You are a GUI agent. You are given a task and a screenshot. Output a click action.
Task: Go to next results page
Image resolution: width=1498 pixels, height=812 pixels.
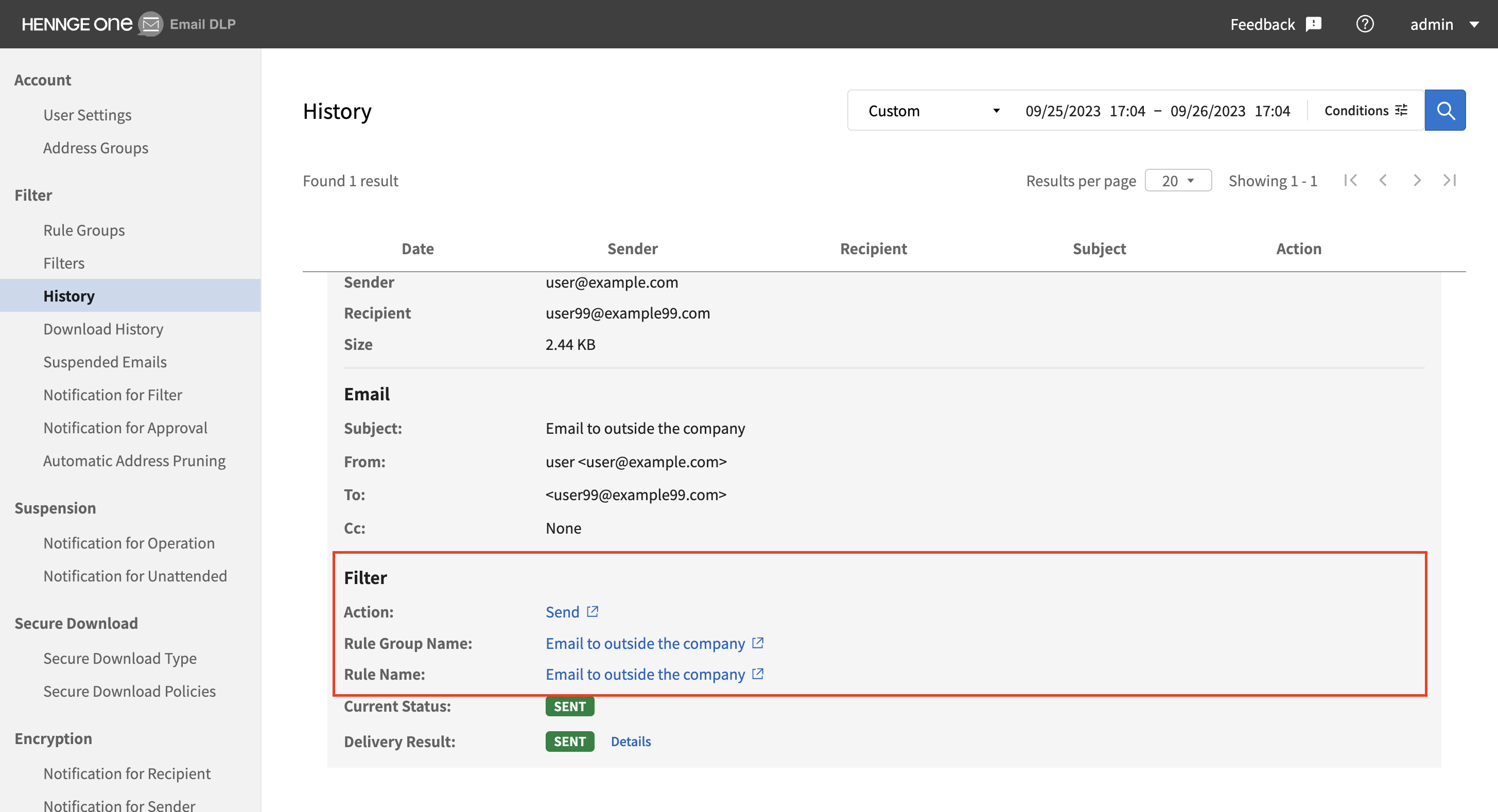coord(1417,180)
